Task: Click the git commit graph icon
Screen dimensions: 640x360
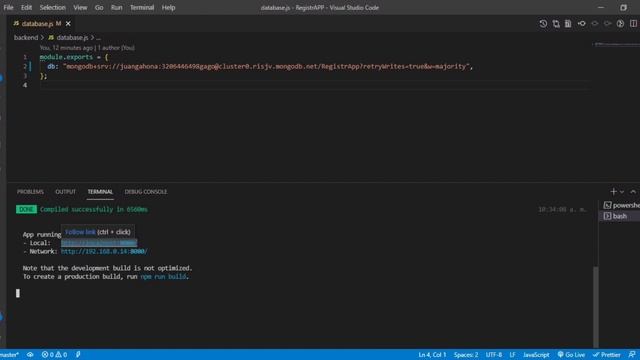Action: click(582, 24)
